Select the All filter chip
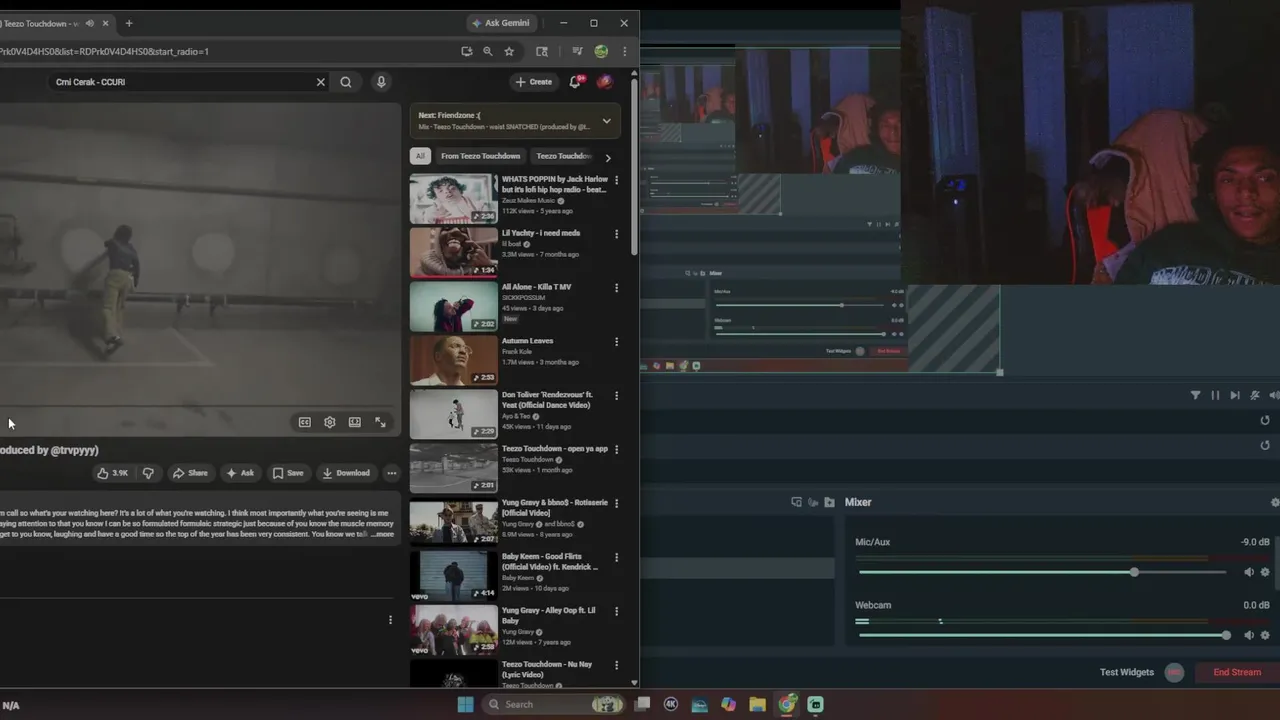This screenshot has height=720, width=1280. click(420, 156)
